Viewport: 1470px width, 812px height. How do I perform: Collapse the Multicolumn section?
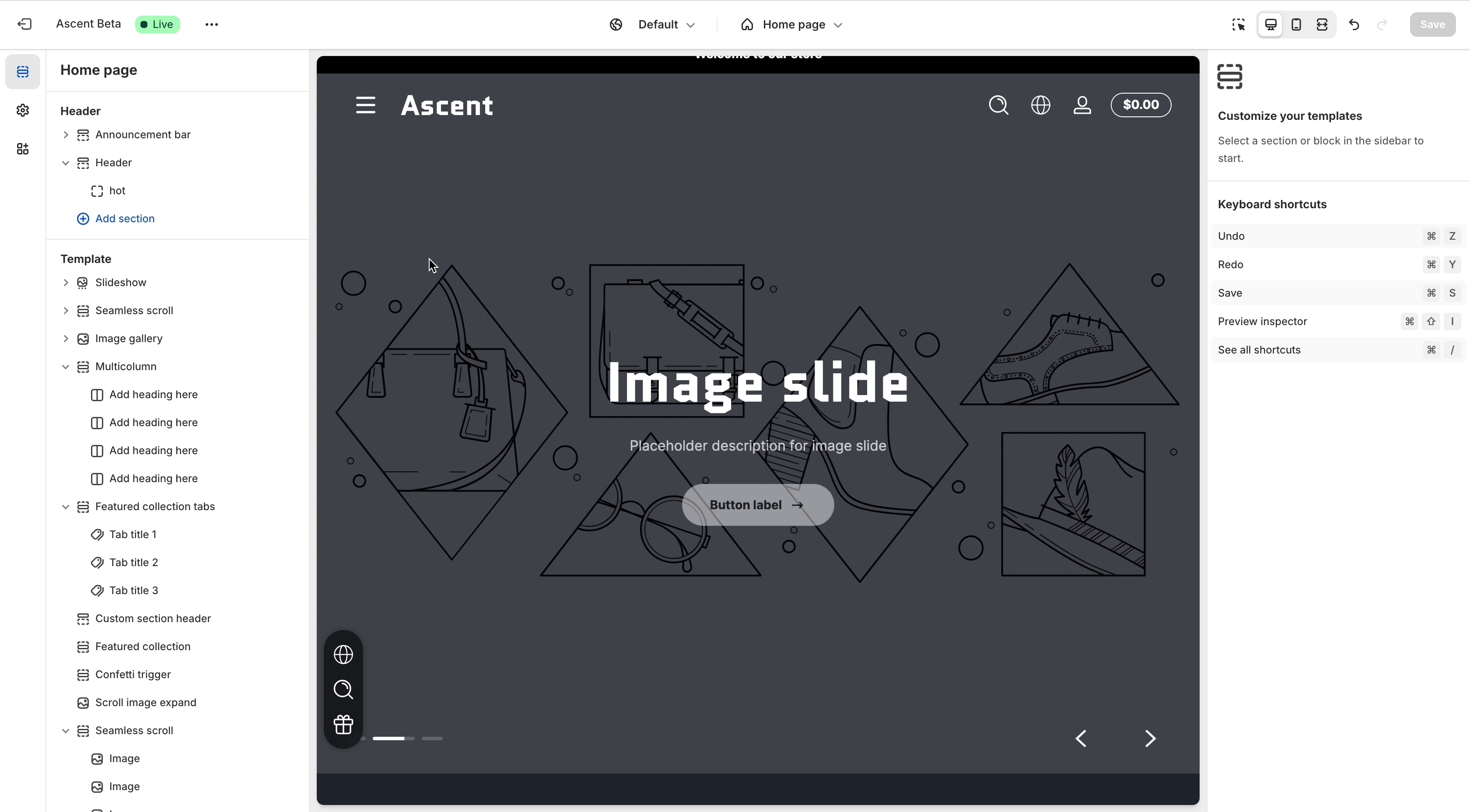[x=66, y=366]
